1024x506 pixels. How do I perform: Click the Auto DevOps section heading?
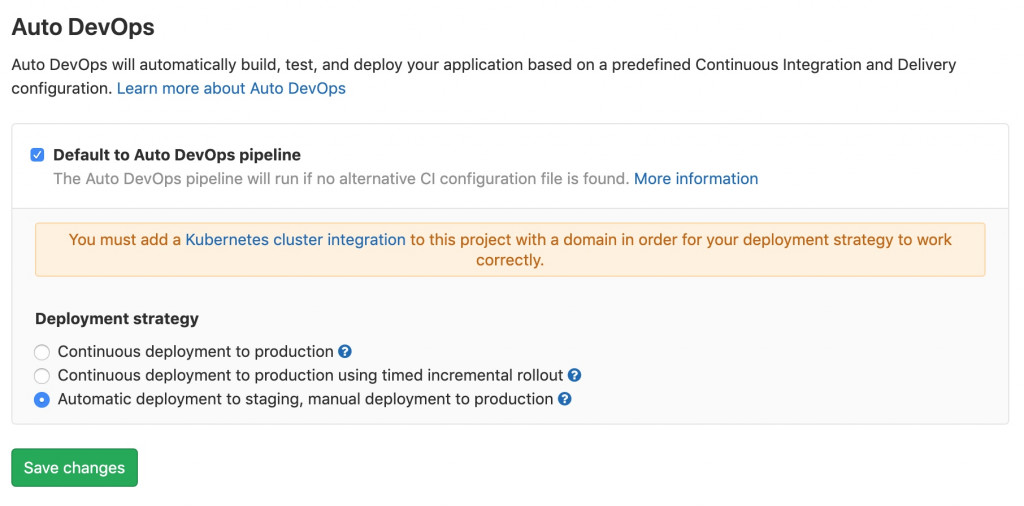coord(83,26)
